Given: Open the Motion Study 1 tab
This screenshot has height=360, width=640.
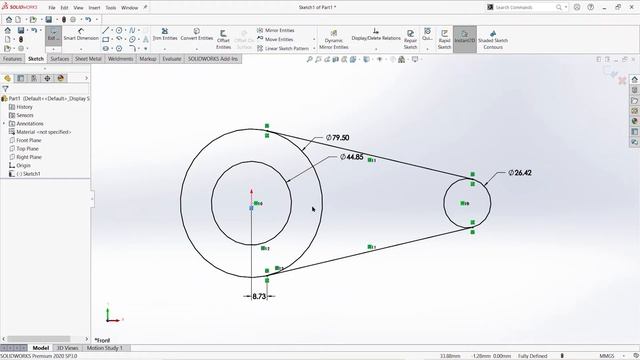Looking at the screenshot, I should pyautogui.click(x=104, y=348).
